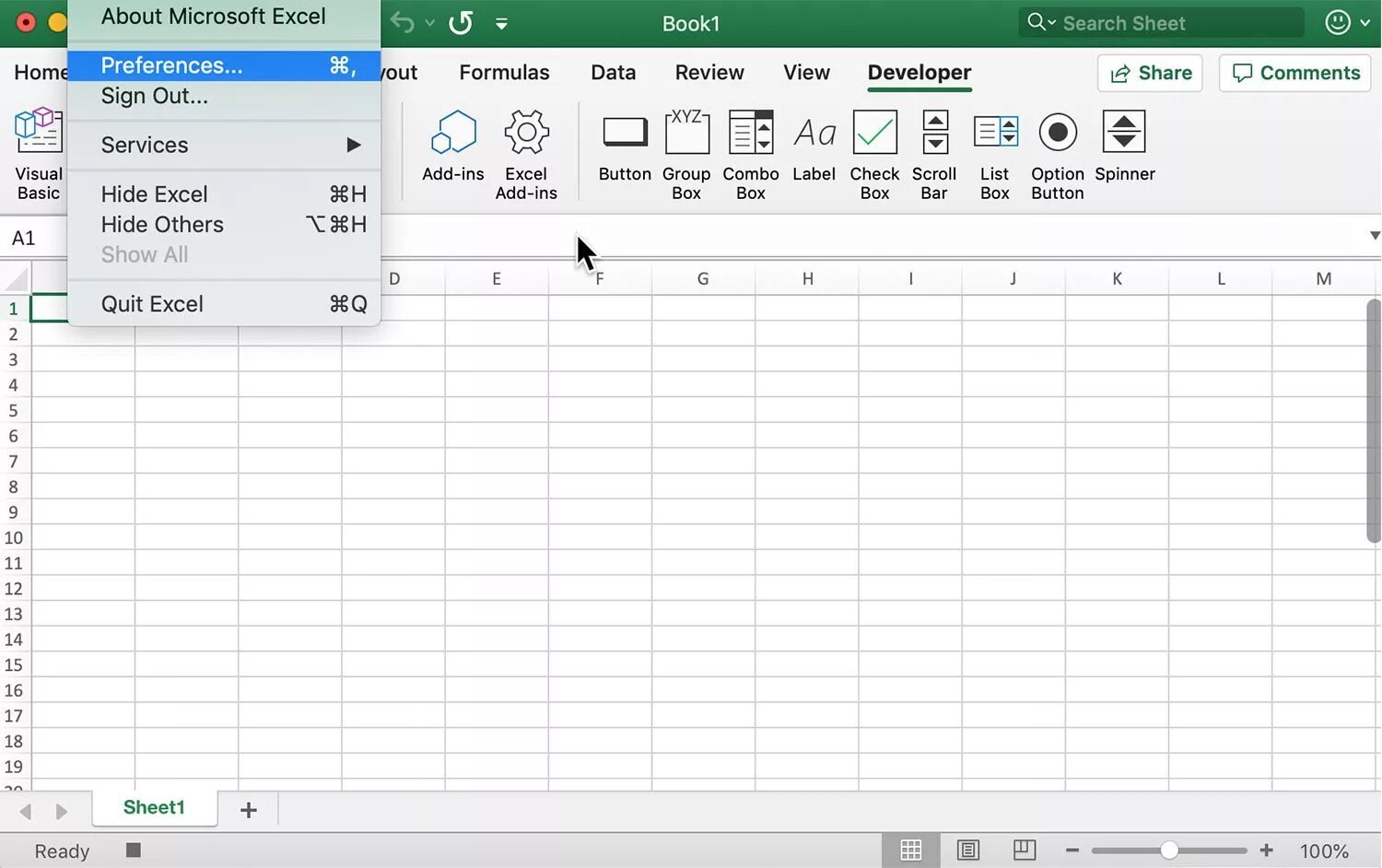
Task: Choose Hide Others menu item
Action: tap(224, 225)
